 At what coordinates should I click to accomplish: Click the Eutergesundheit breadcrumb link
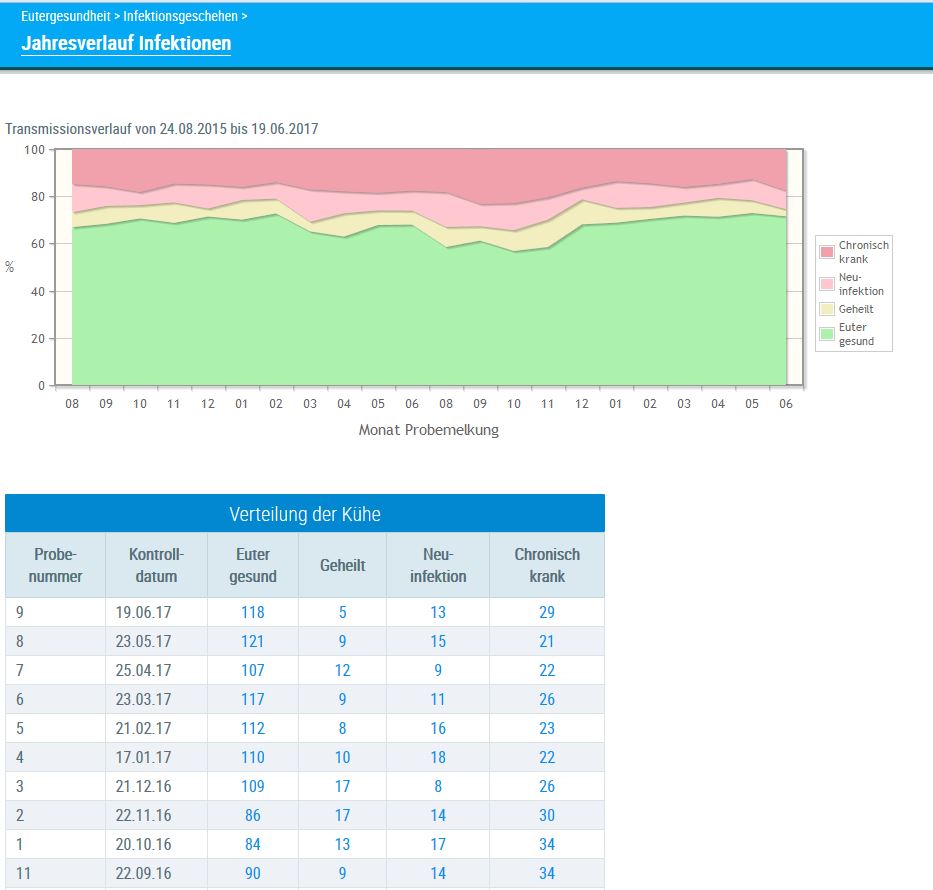65,17
